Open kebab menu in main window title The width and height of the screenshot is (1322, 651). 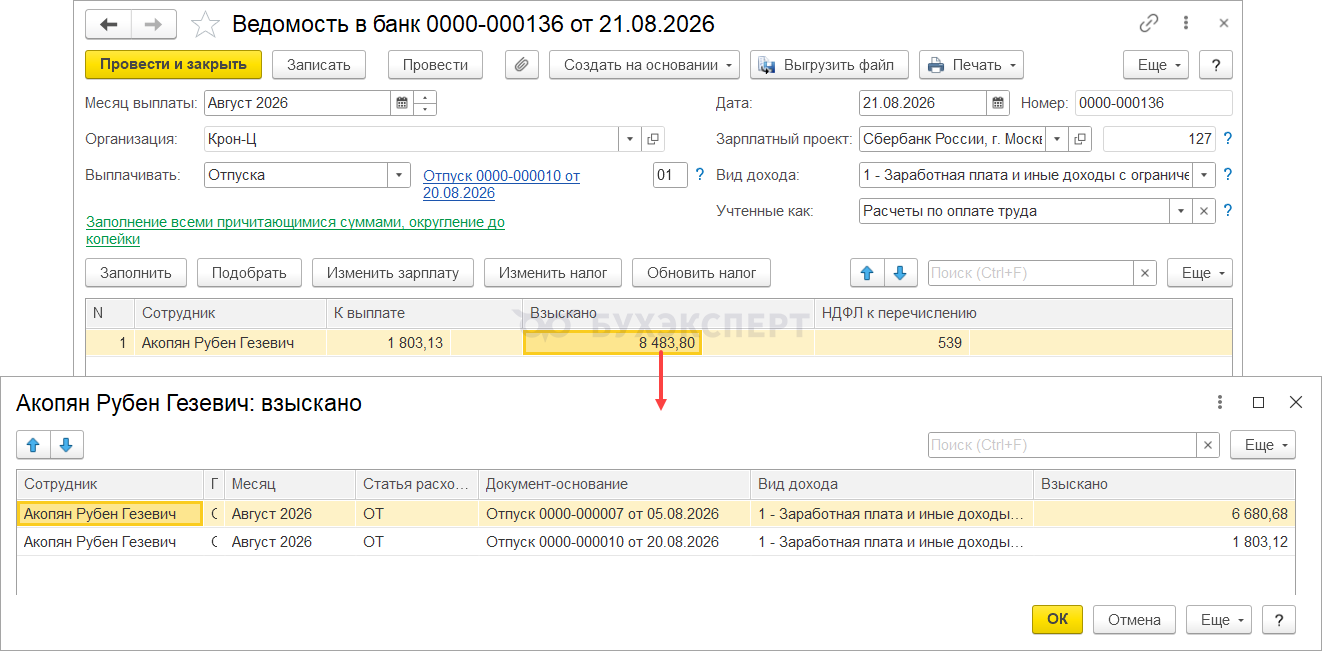1186,24
